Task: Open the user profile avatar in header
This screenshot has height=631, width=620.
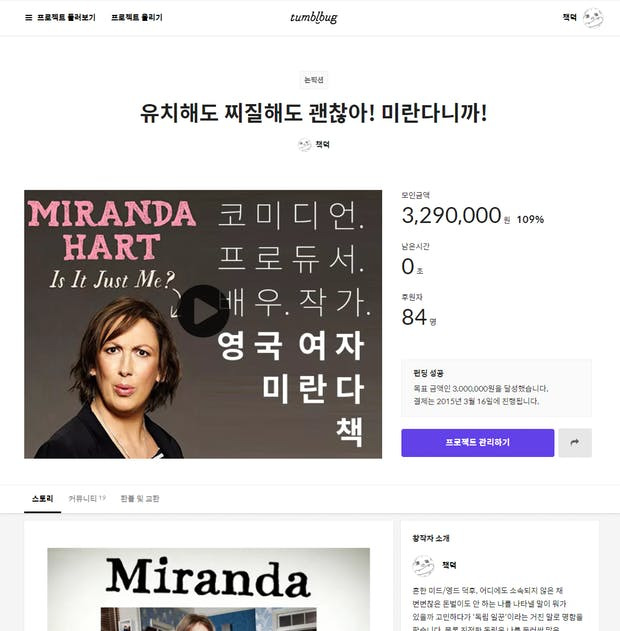Action: pyautogui.click(x=593, y=18)
